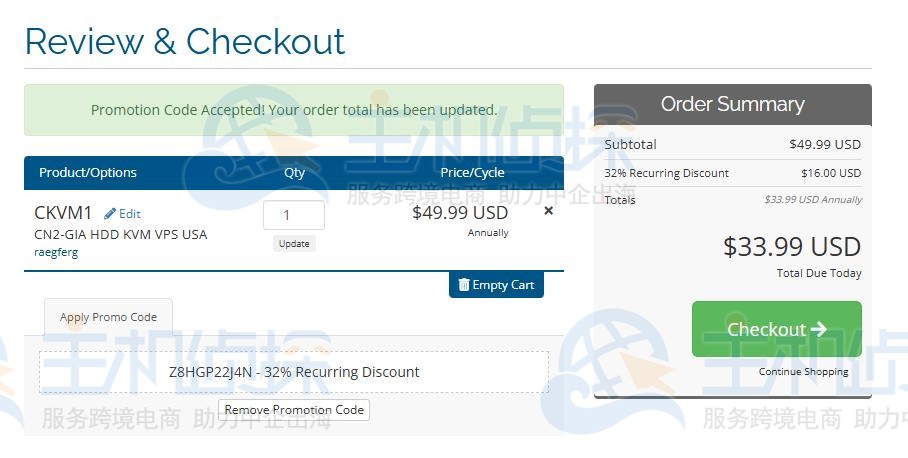Click the raegferg hostname text
This screenshot has width=908, height=458.
pos(56,252)
